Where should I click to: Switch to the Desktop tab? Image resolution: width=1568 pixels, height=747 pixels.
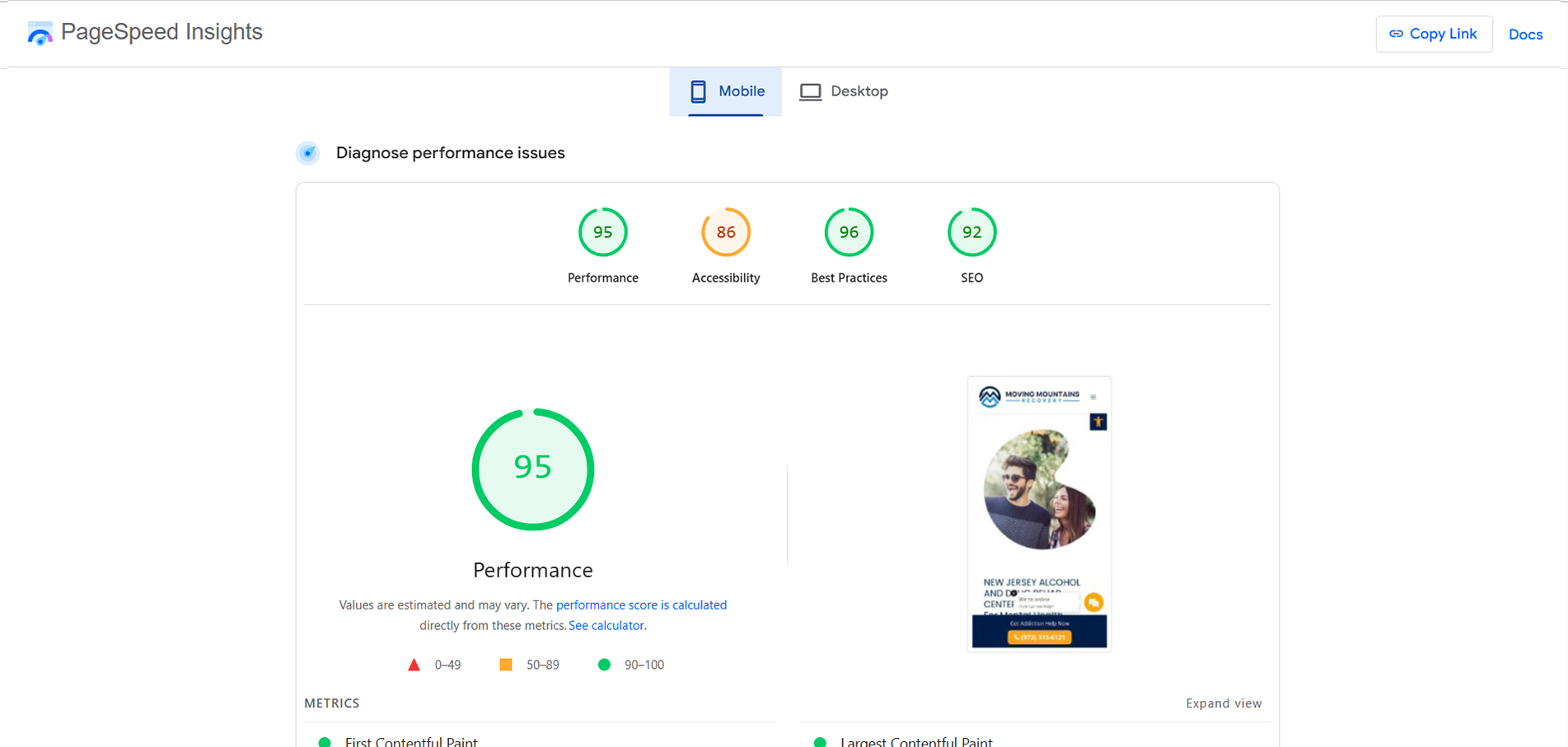click(844, 91)
